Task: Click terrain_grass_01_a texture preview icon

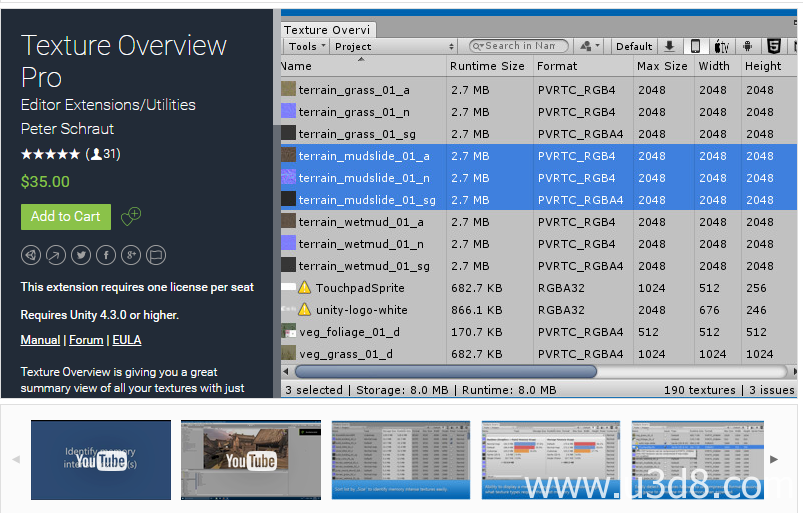Action: [x=288, y=89]
